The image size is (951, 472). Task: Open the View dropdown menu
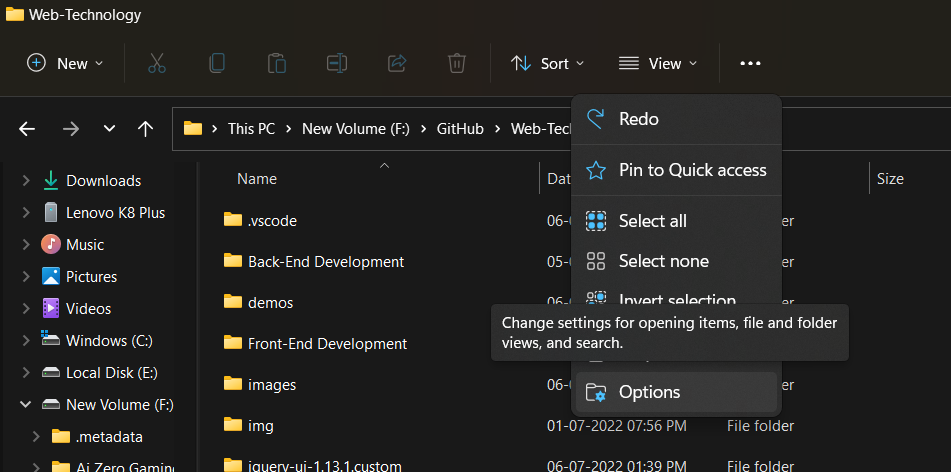coord(657,63)
